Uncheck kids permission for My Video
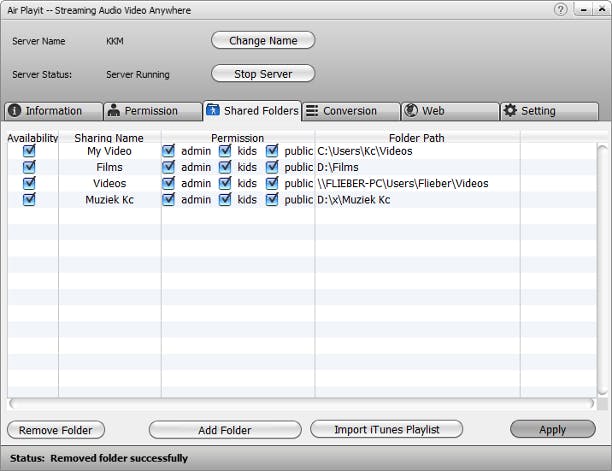The image size is (612, 471). pos(225,151)
